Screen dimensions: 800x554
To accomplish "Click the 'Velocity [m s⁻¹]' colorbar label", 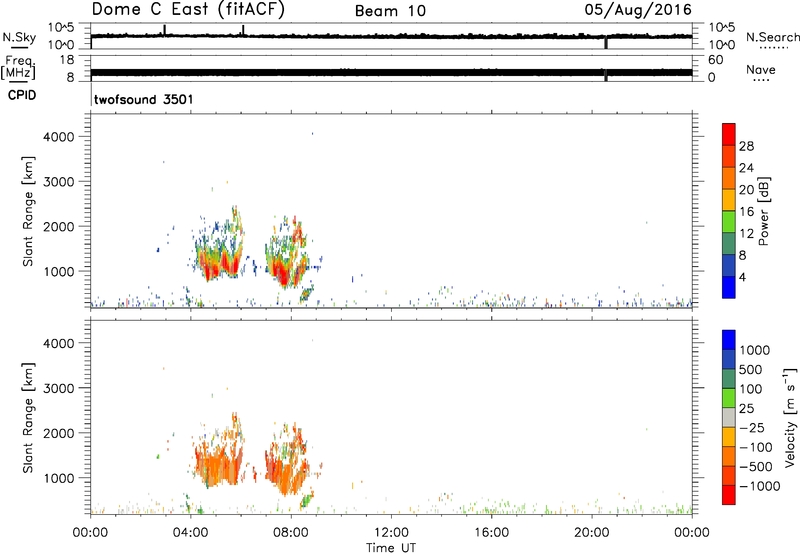I will [x=790, y=417].
